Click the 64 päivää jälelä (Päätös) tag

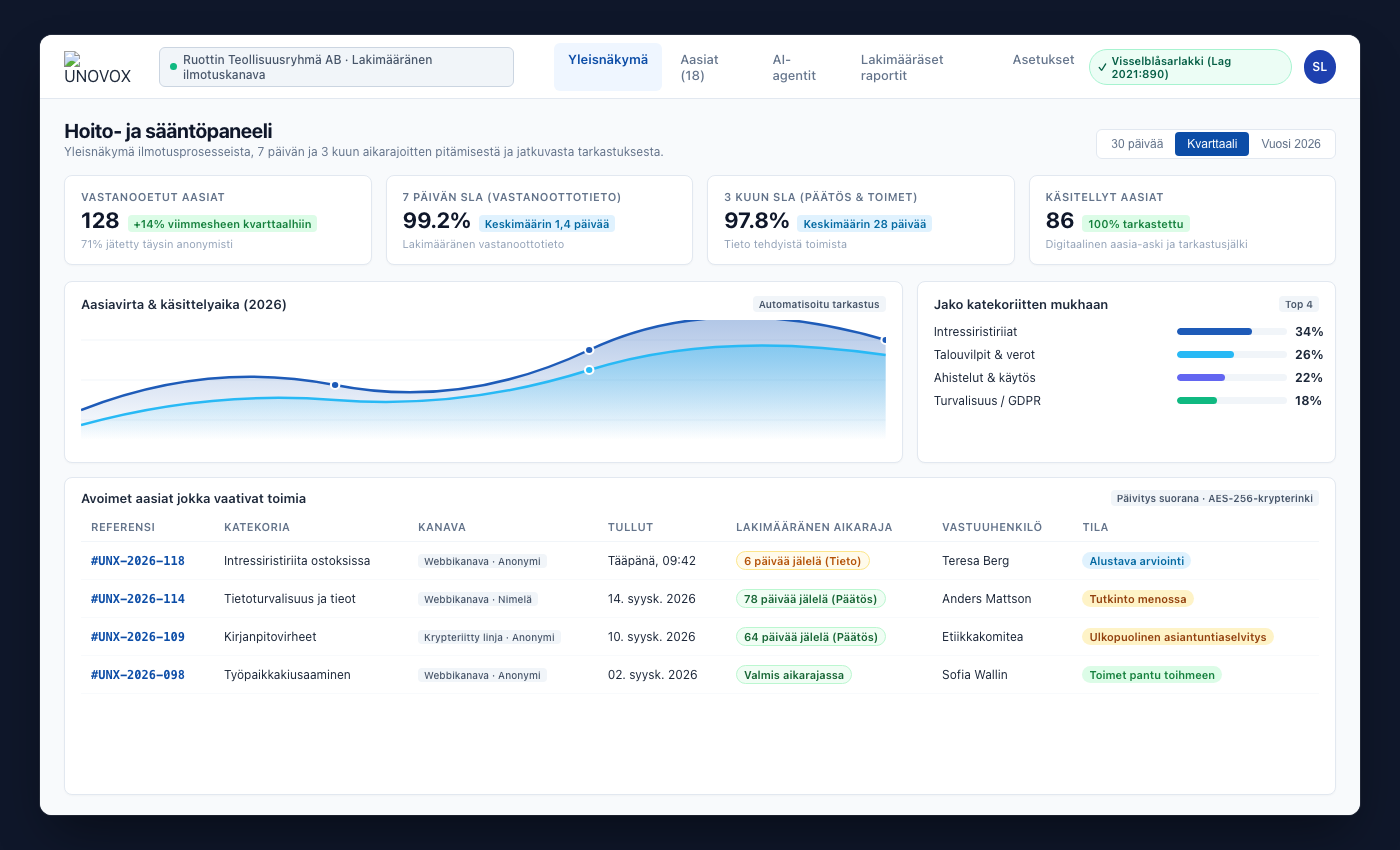pyautogui.click(x=811, y=637)
